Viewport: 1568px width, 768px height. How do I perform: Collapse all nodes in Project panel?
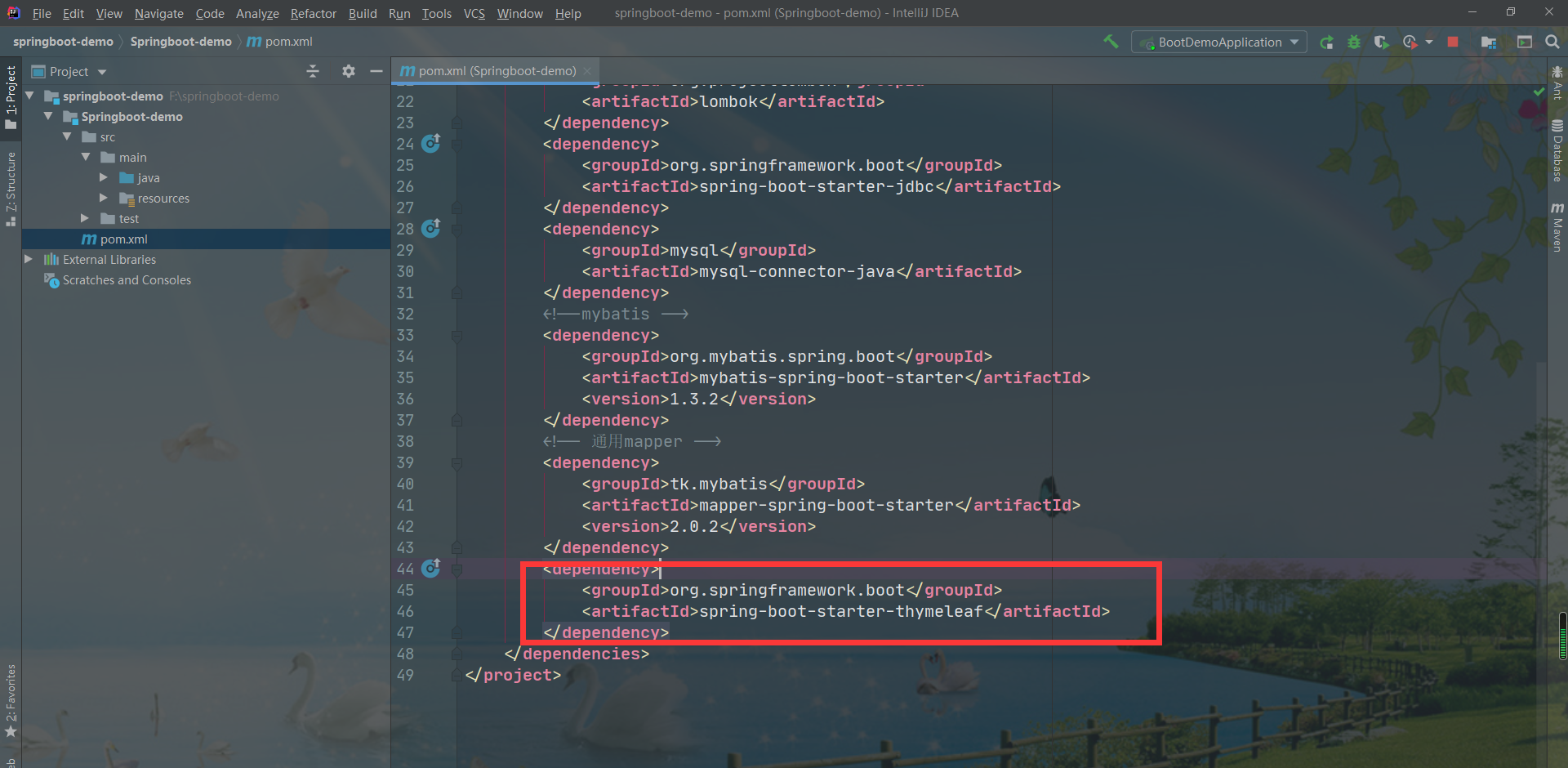[313, 71]
